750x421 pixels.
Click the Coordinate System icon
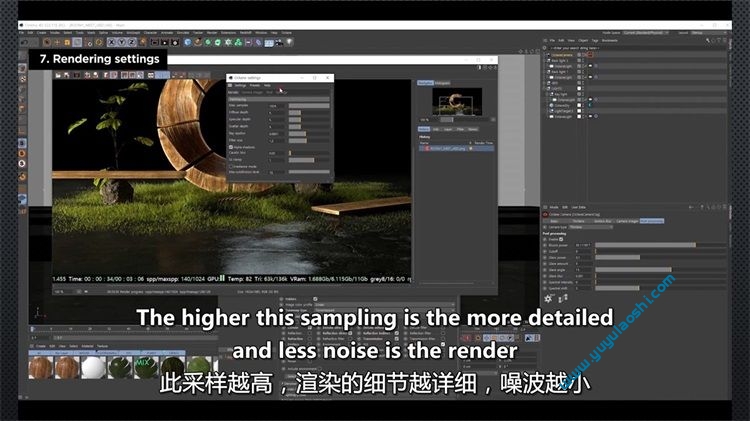(143, 42)
